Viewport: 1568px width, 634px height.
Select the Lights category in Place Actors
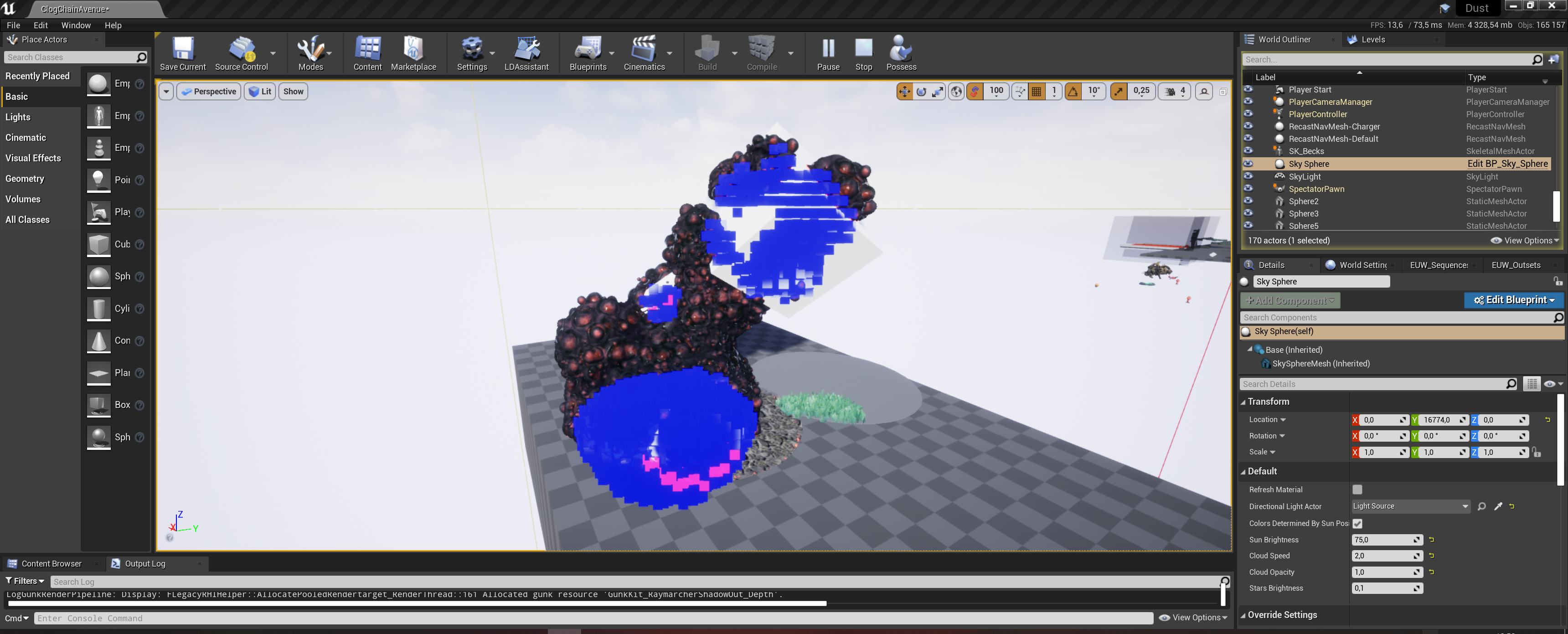[x=18, y=117]
